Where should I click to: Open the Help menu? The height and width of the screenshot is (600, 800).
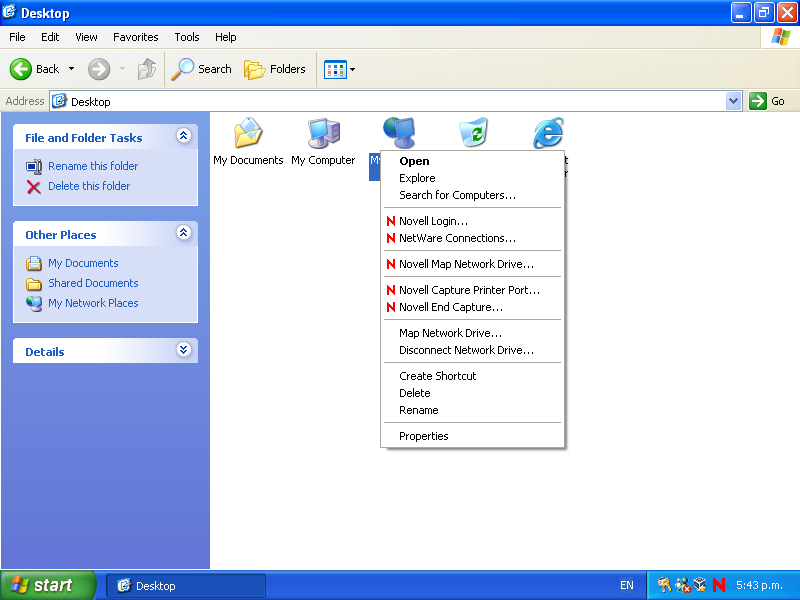click(226, 37)
